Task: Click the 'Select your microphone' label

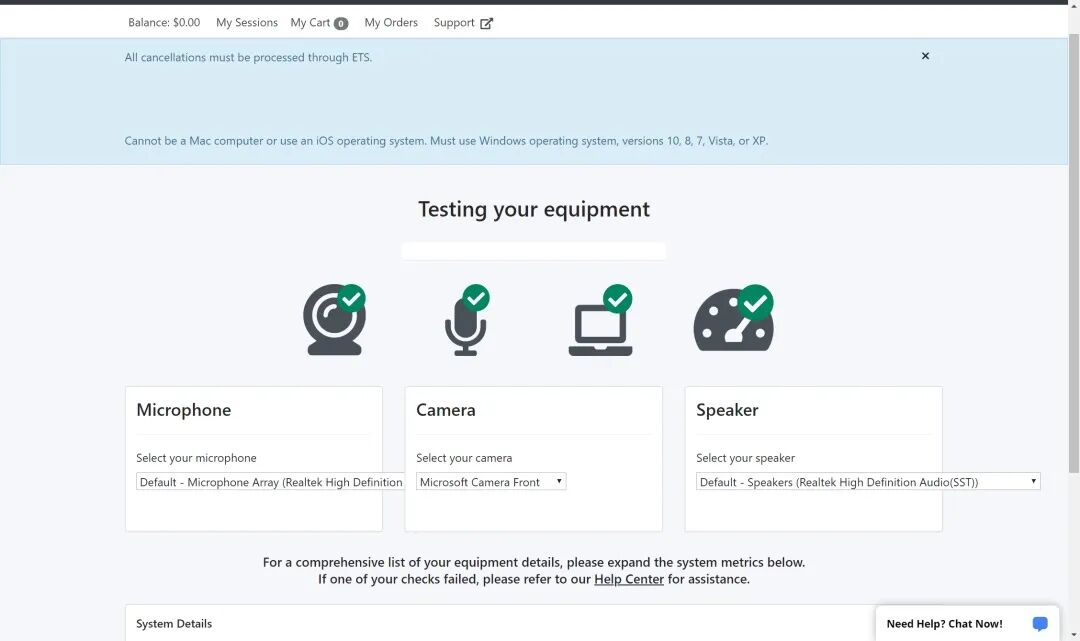Action: 196,458
